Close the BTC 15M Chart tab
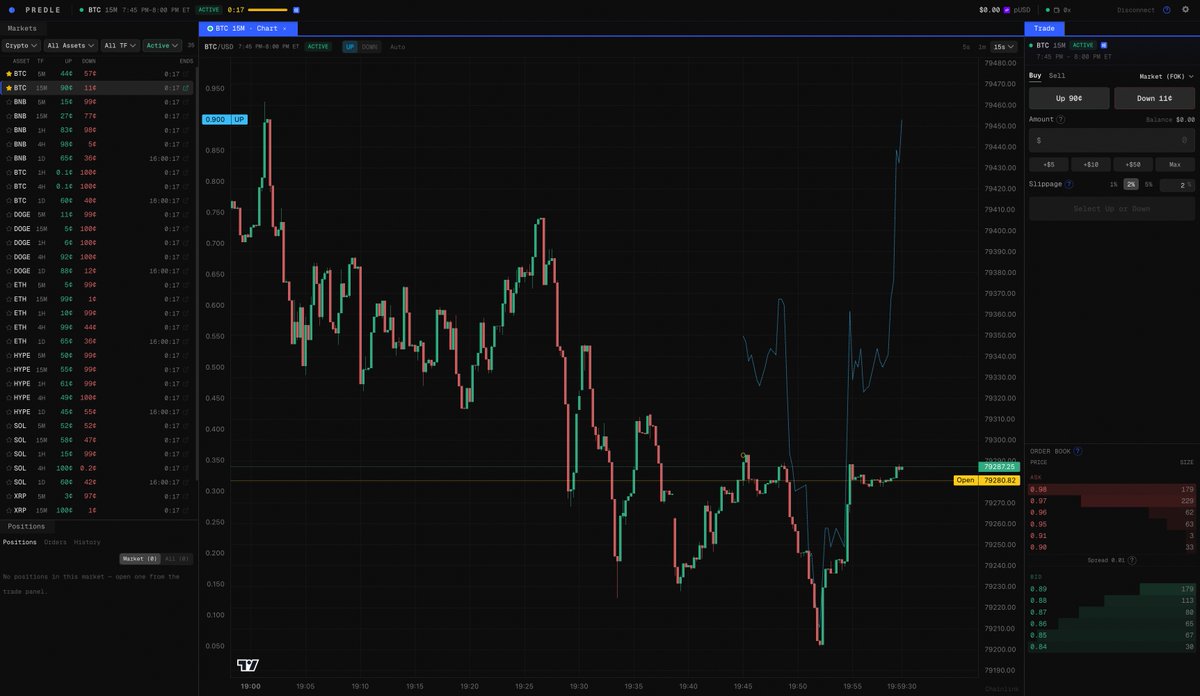This screenshot has height=696, width=1200. pos(285,29)
